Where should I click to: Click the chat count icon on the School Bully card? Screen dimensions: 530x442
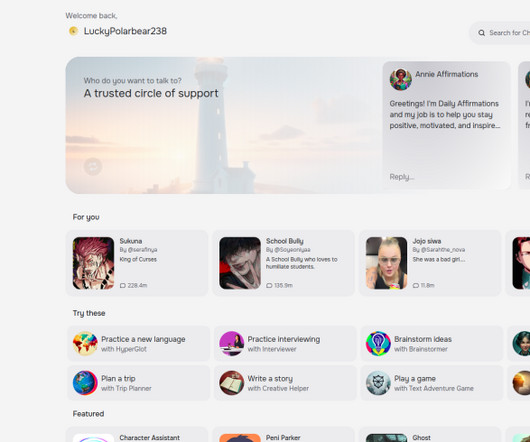coord(269,286)
